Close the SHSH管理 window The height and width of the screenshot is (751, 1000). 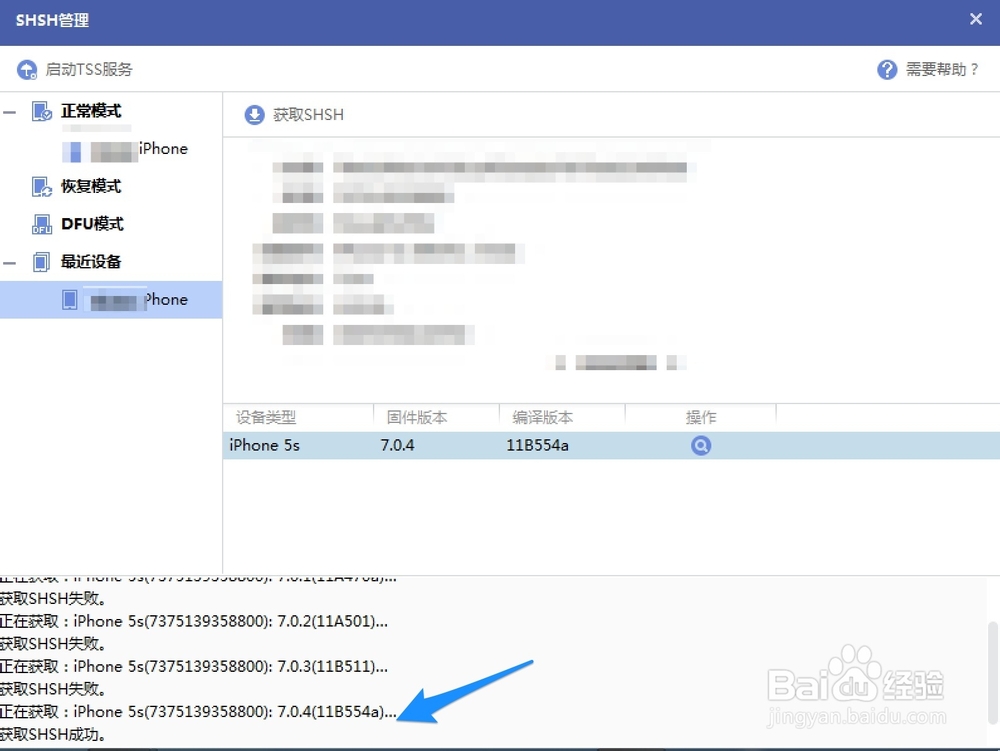pos(976,19)
